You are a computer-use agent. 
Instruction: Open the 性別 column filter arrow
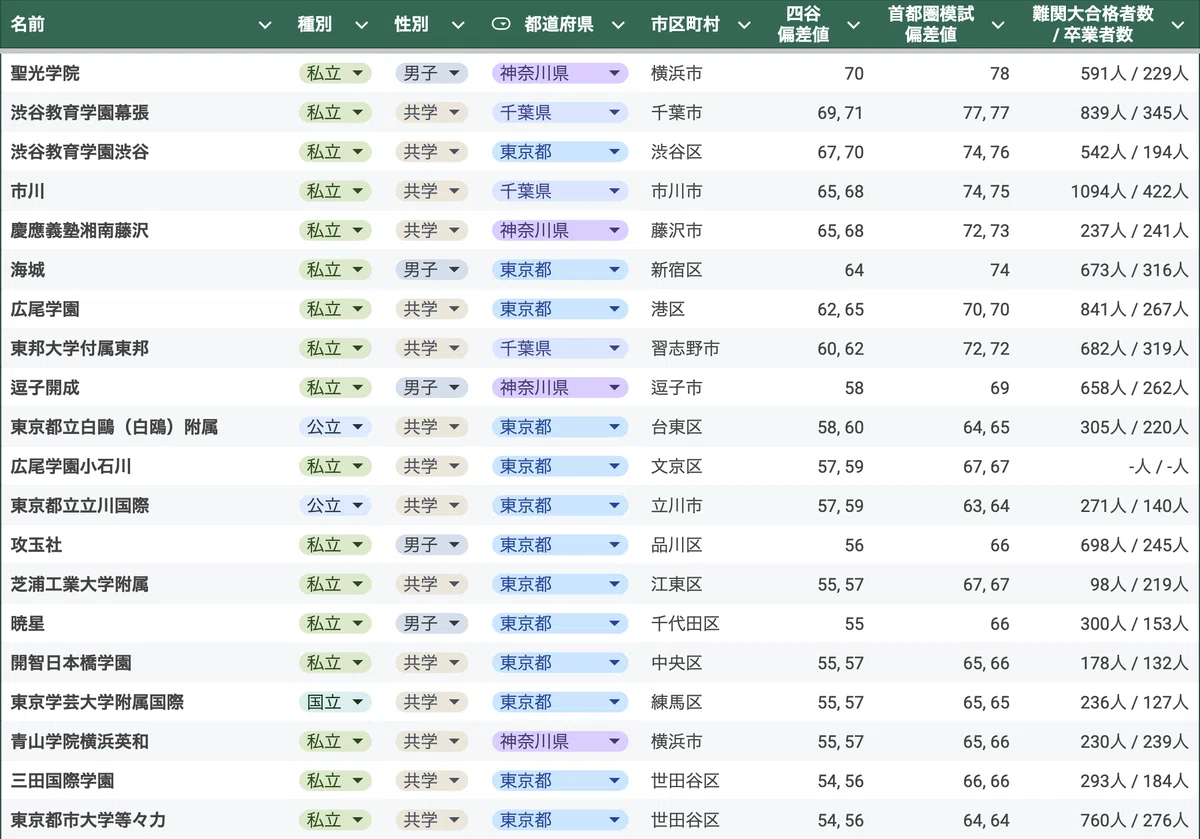coord(458,25)
